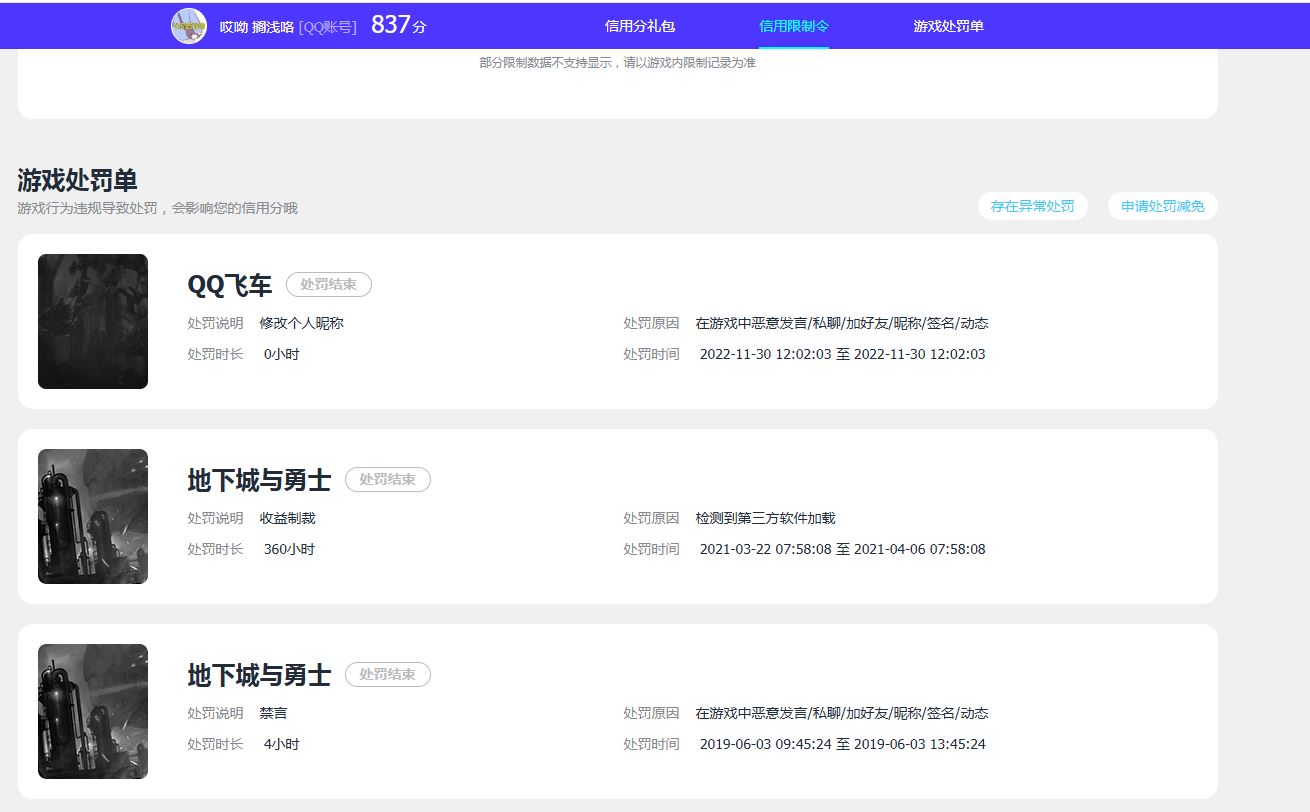The height and width of the screenshot is (812, 1310).
Task: Switch to the 游戏处罚单 tab
Action: [x=946, y=25]
